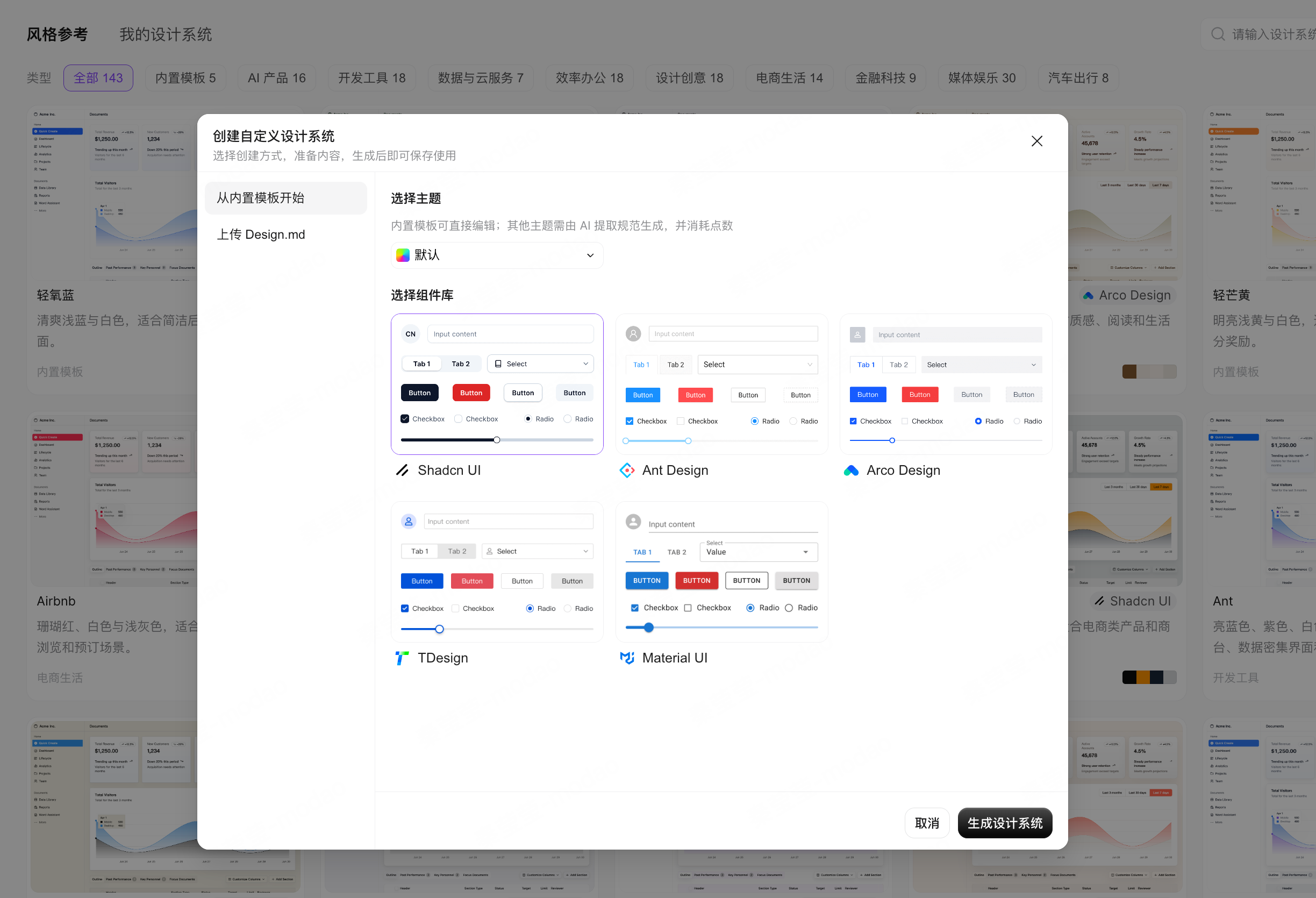Toggle the unchecked Checkbox in Material UI preview
1316x898 pixels.
pyautogui.click(x=688, y=608)
